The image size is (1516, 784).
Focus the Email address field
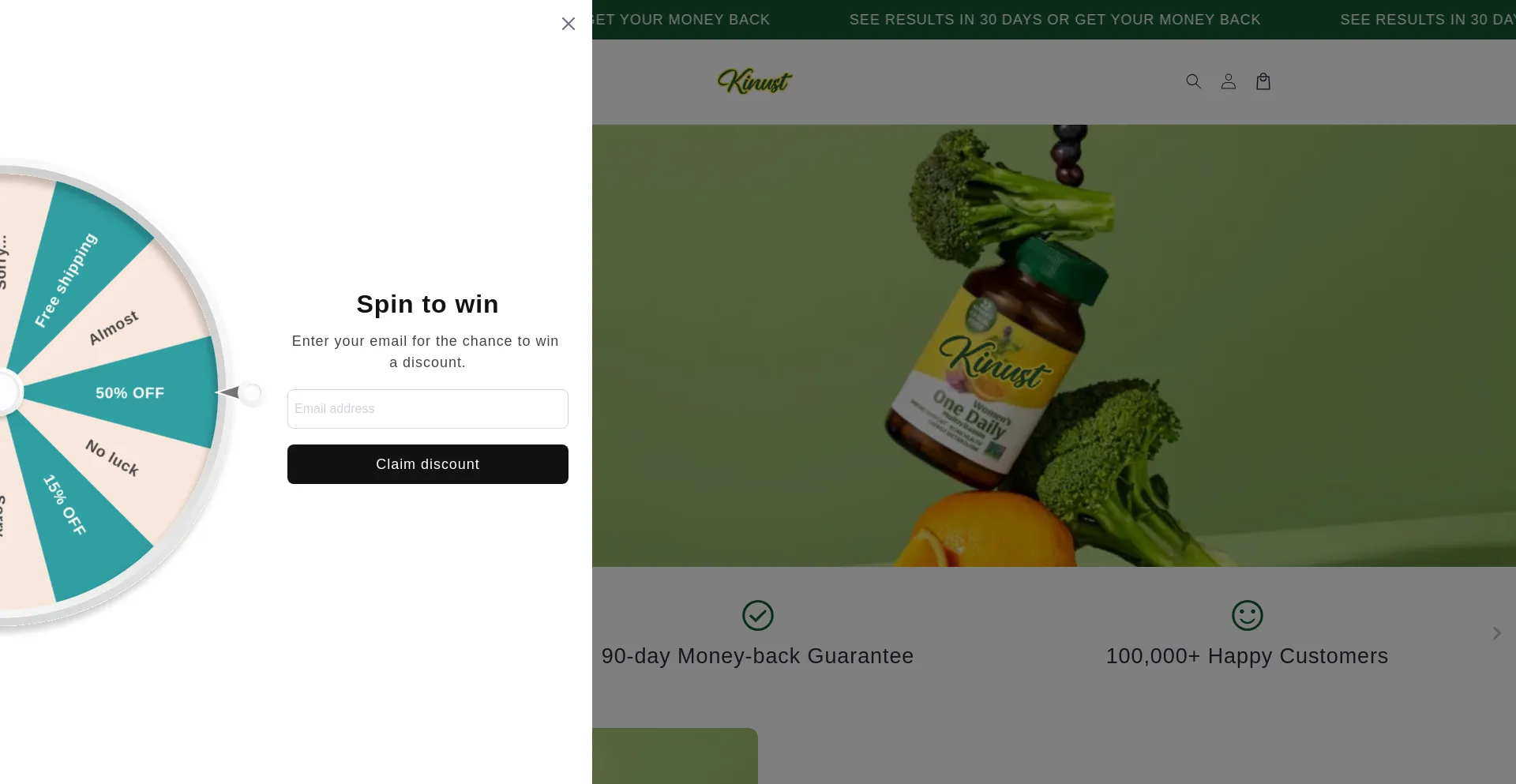point(428,409)
